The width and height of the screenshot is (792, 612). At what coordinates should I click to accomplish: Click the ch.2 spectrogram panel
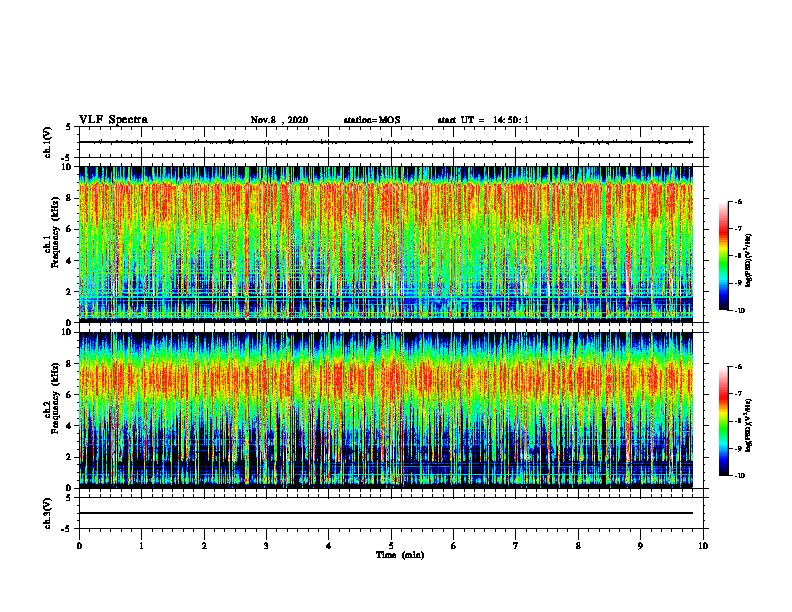tap(386, 410)
